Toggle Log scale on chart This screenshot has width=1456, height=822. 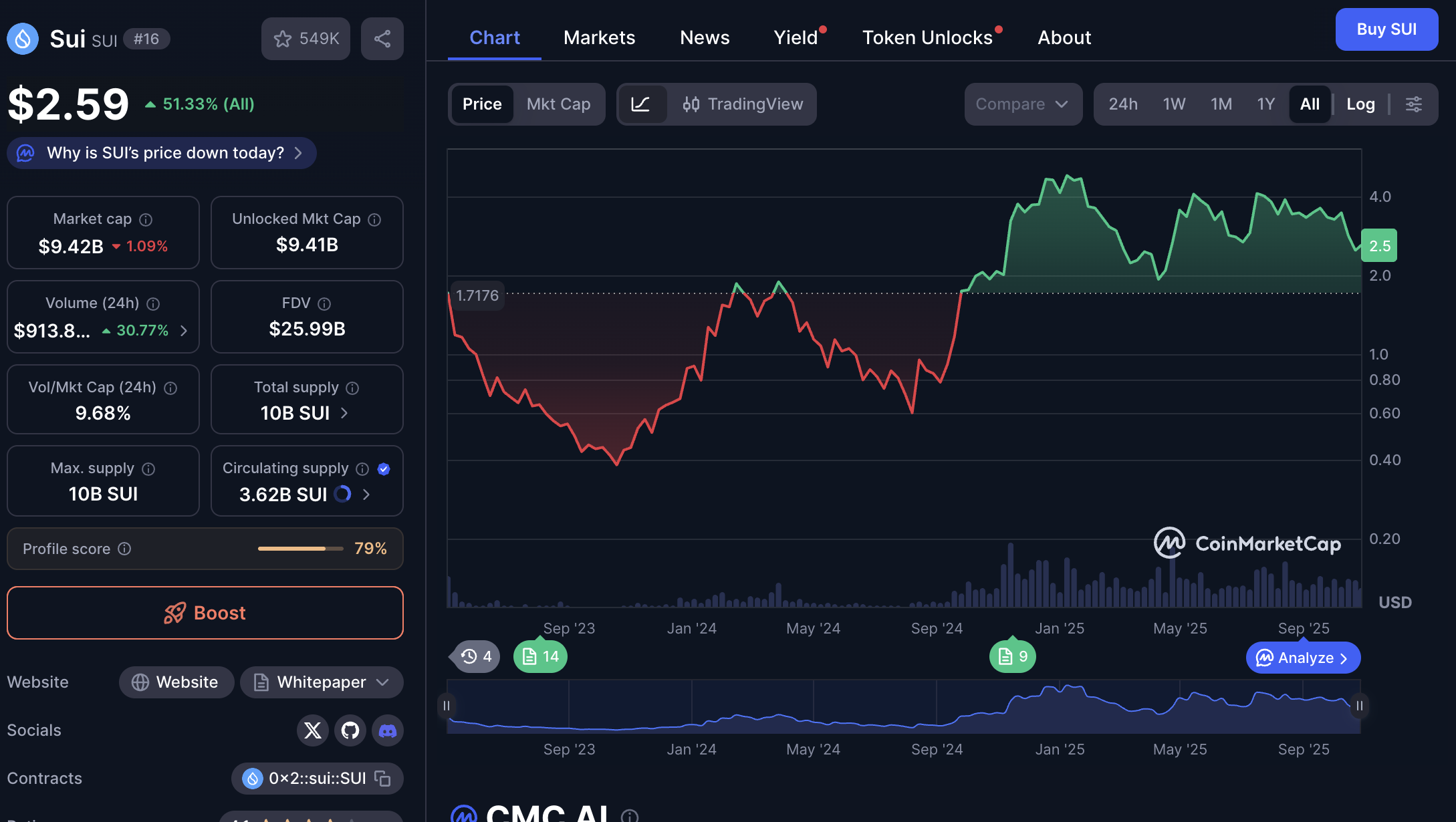[1360, 104]
